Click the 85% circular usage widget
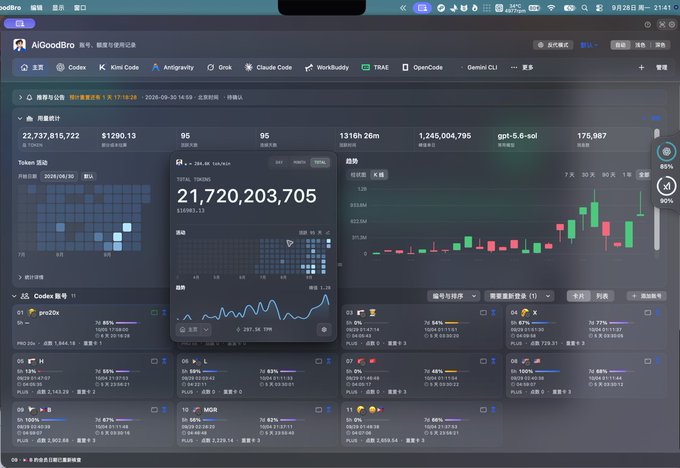The width and height of the screenshot is (680, 468). tap(666, 151)
